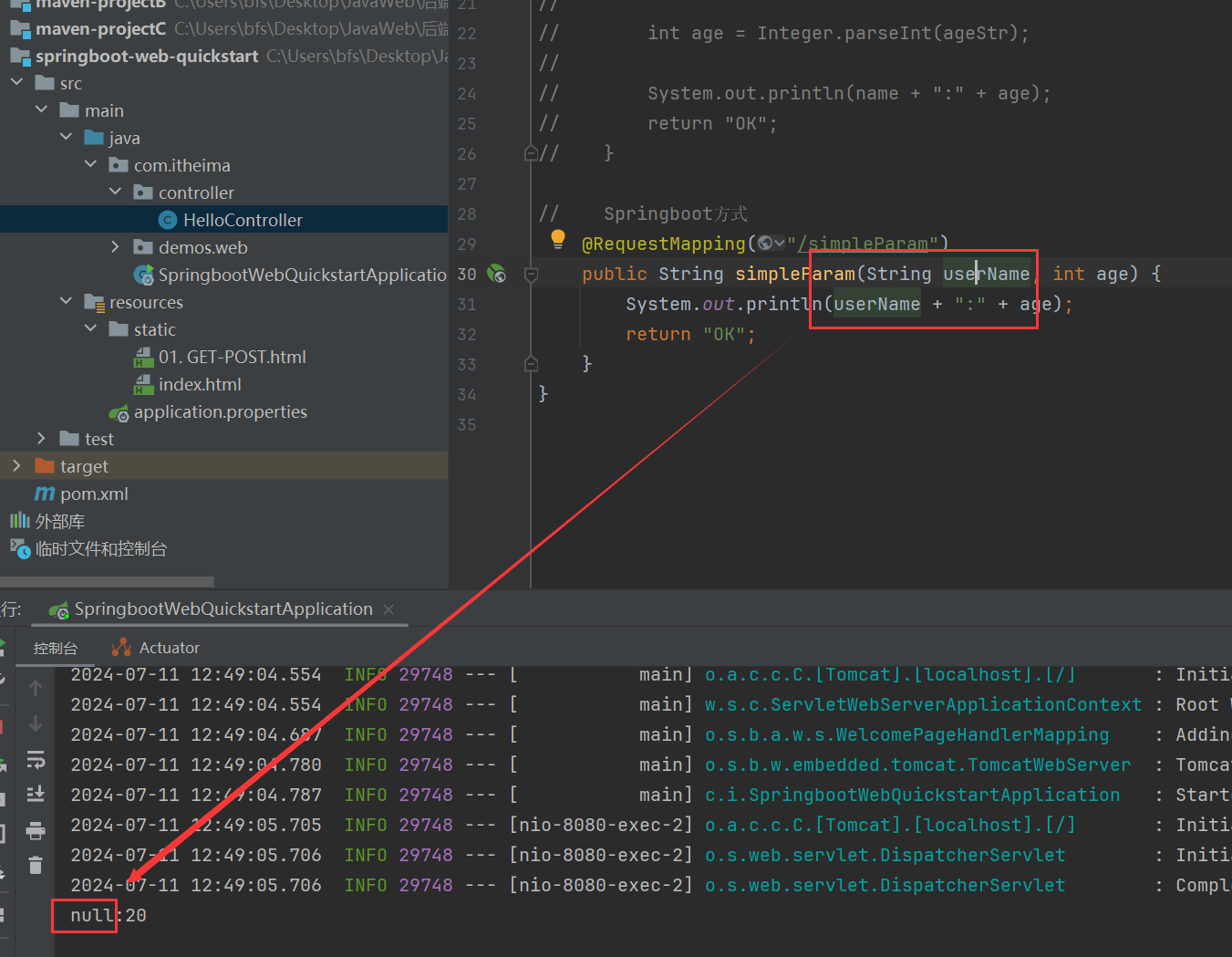Collapse the main folder chevron

41,110
